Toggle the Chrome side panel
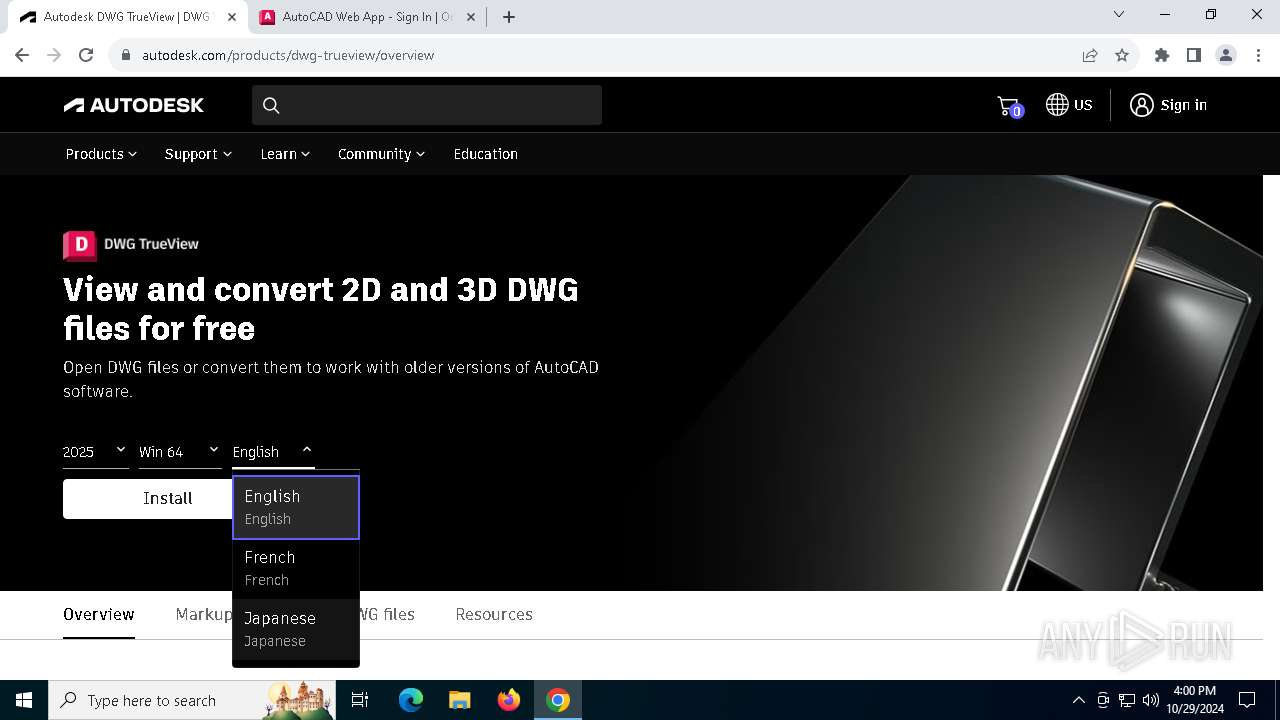Image resolution: width=1280 pixels, height=720 pixels. (x=1194, y=55)
